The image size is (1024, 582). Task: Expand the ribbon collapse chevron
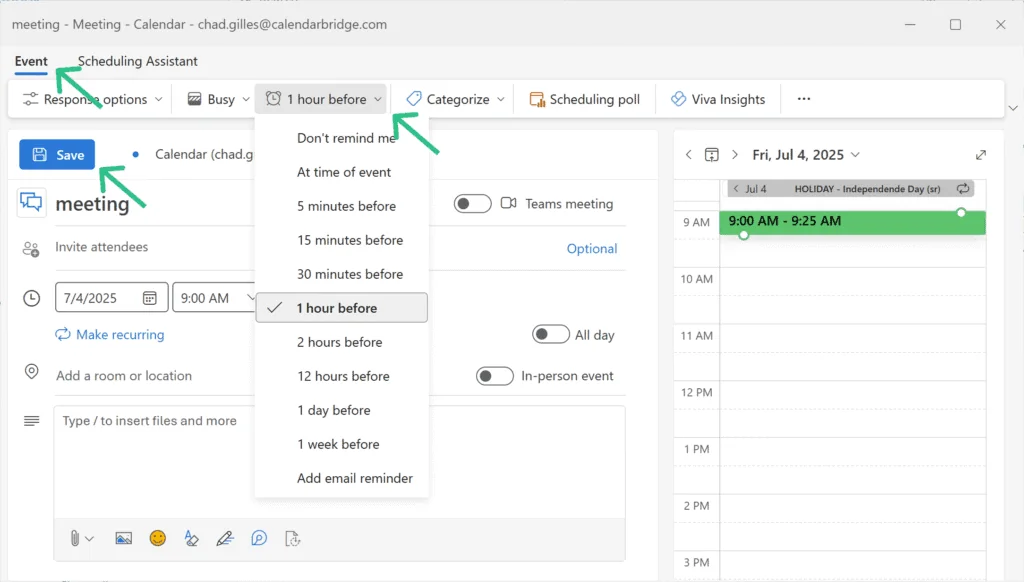pyautogui.click(x=1013, y=108)
